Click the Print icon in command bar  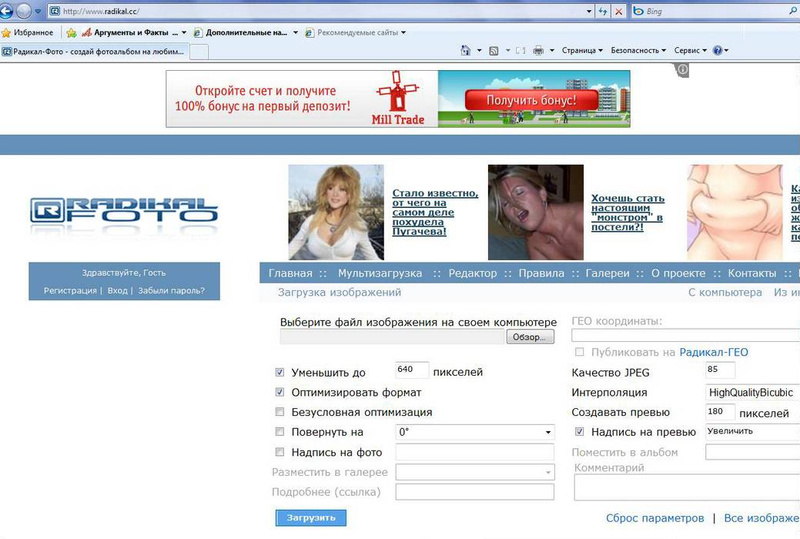(x=538, y=50)
